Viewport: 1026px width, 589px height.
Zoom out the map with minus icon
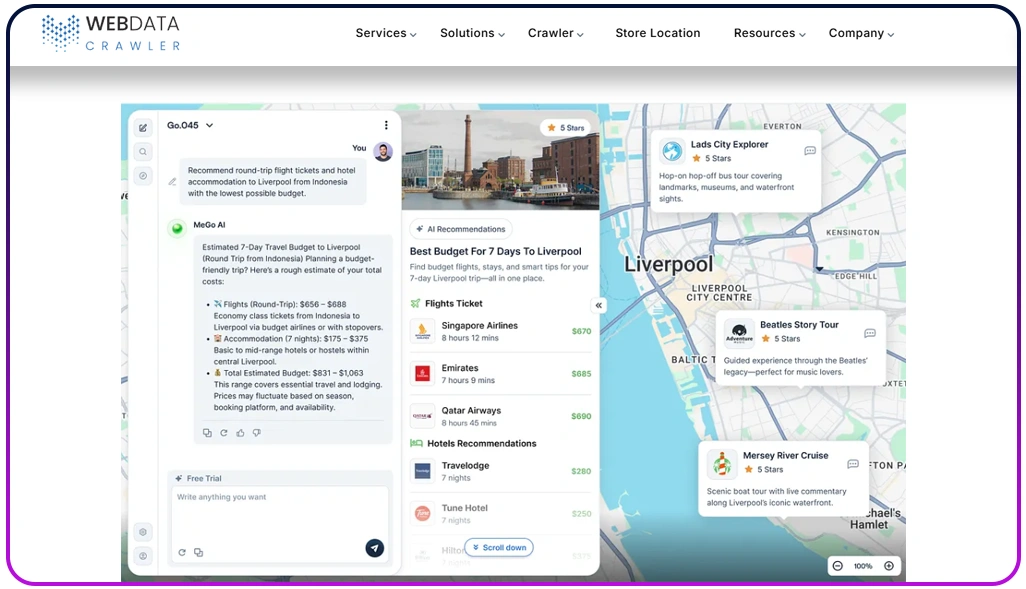click(x=837, y=566)
